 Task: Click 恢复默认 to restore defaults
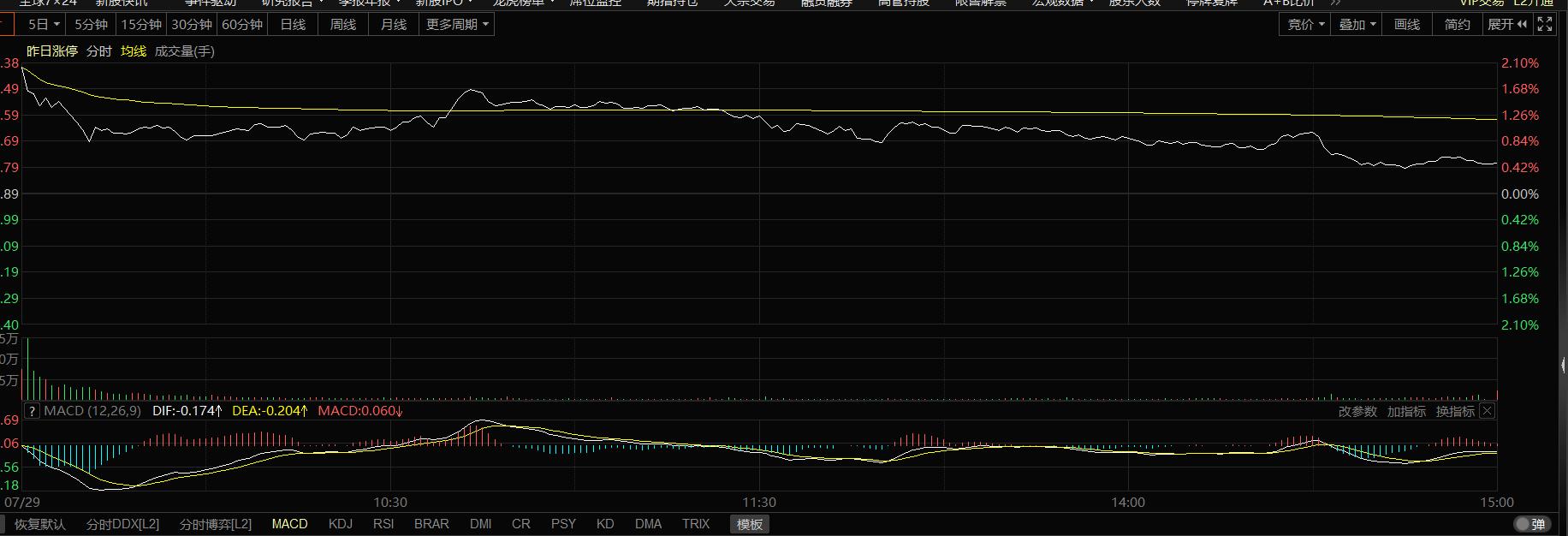click(x=39, y=524)
